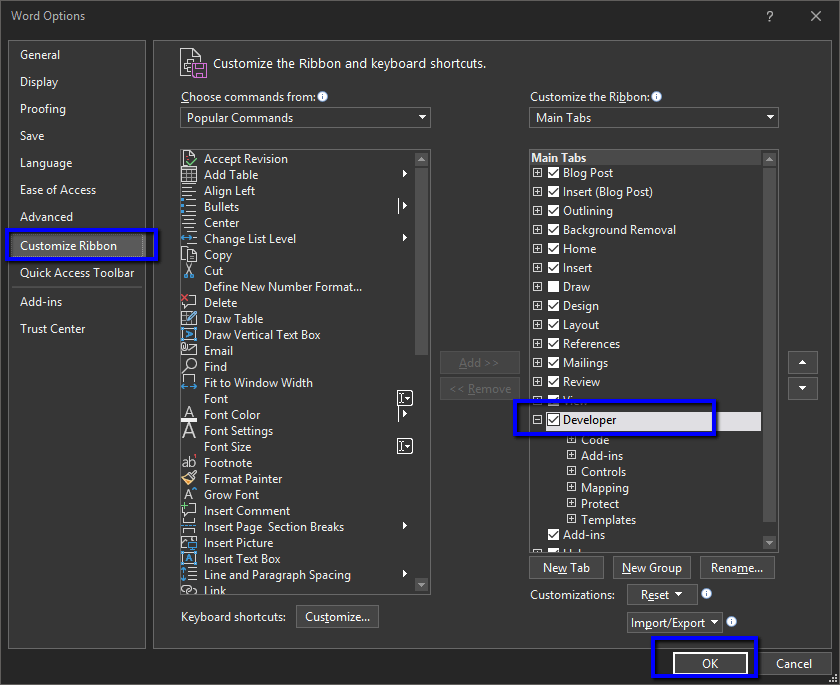The image size is (840, 685).
Task: Click the Find magnifier icon
Action: coord(189,367)
